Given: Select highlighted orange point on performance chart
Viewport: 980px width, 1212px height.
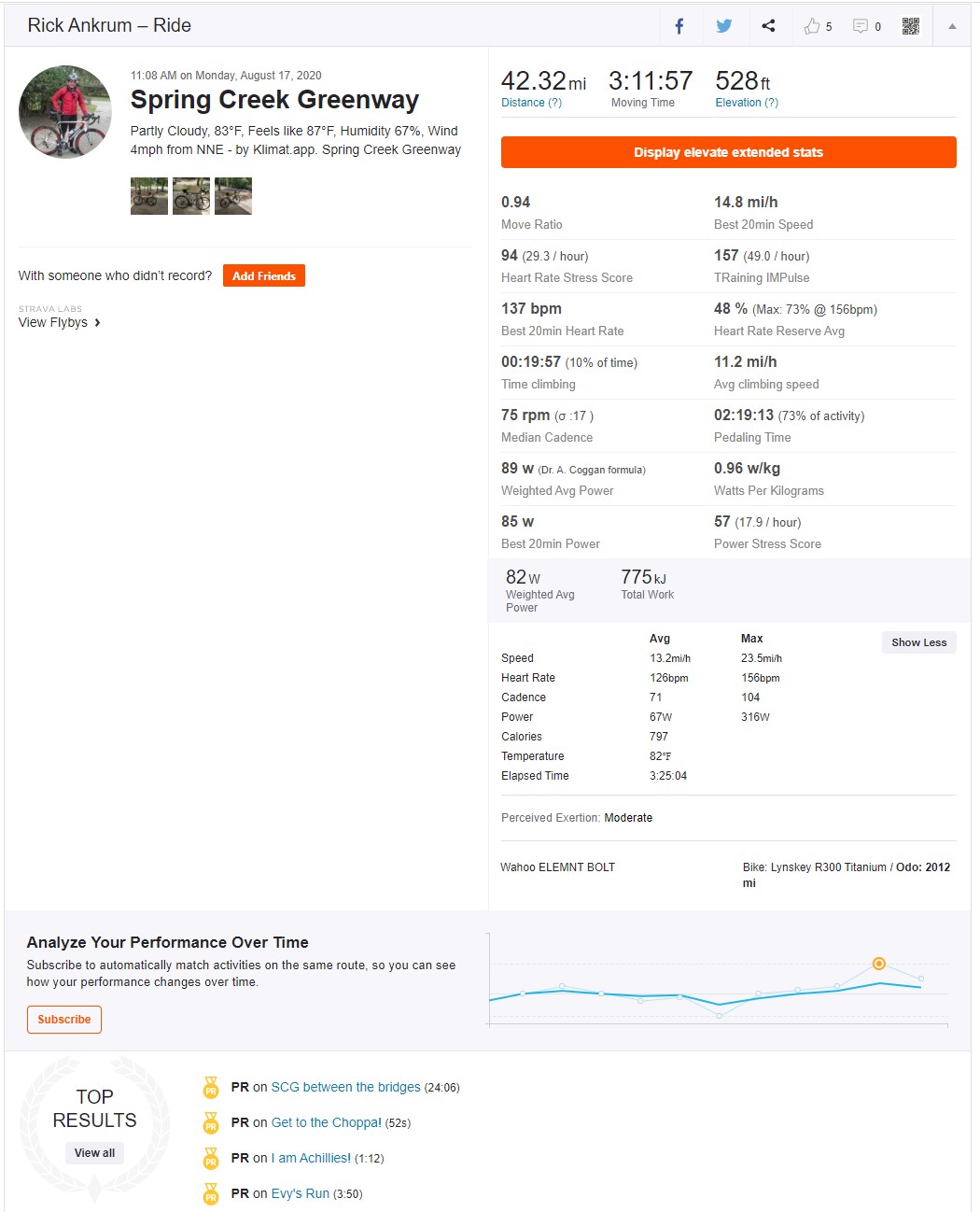Looking at the screenshot, I should [x=878, y=964].
